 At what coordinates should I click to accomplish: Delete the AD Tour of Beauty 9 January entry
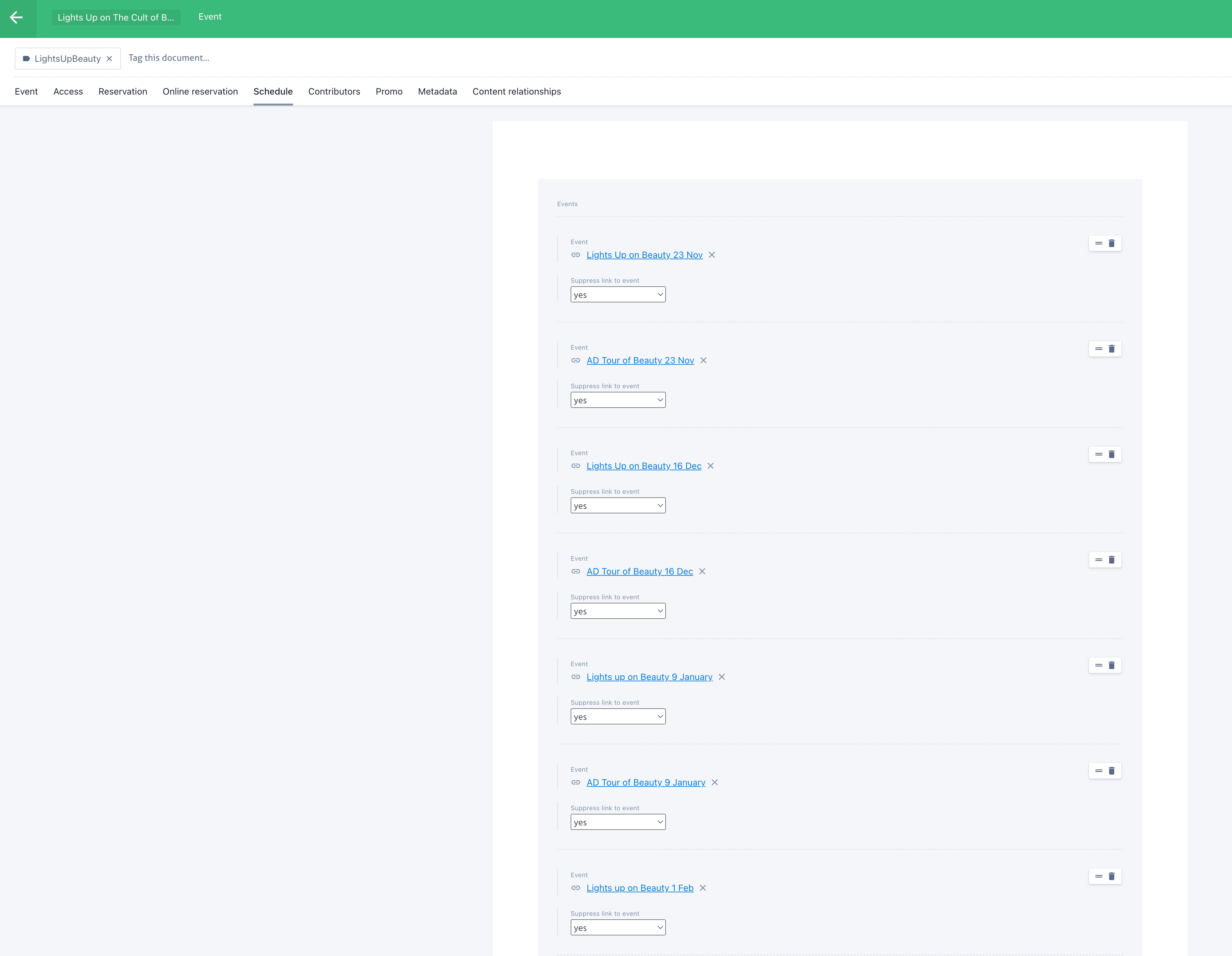[1111, 770]
